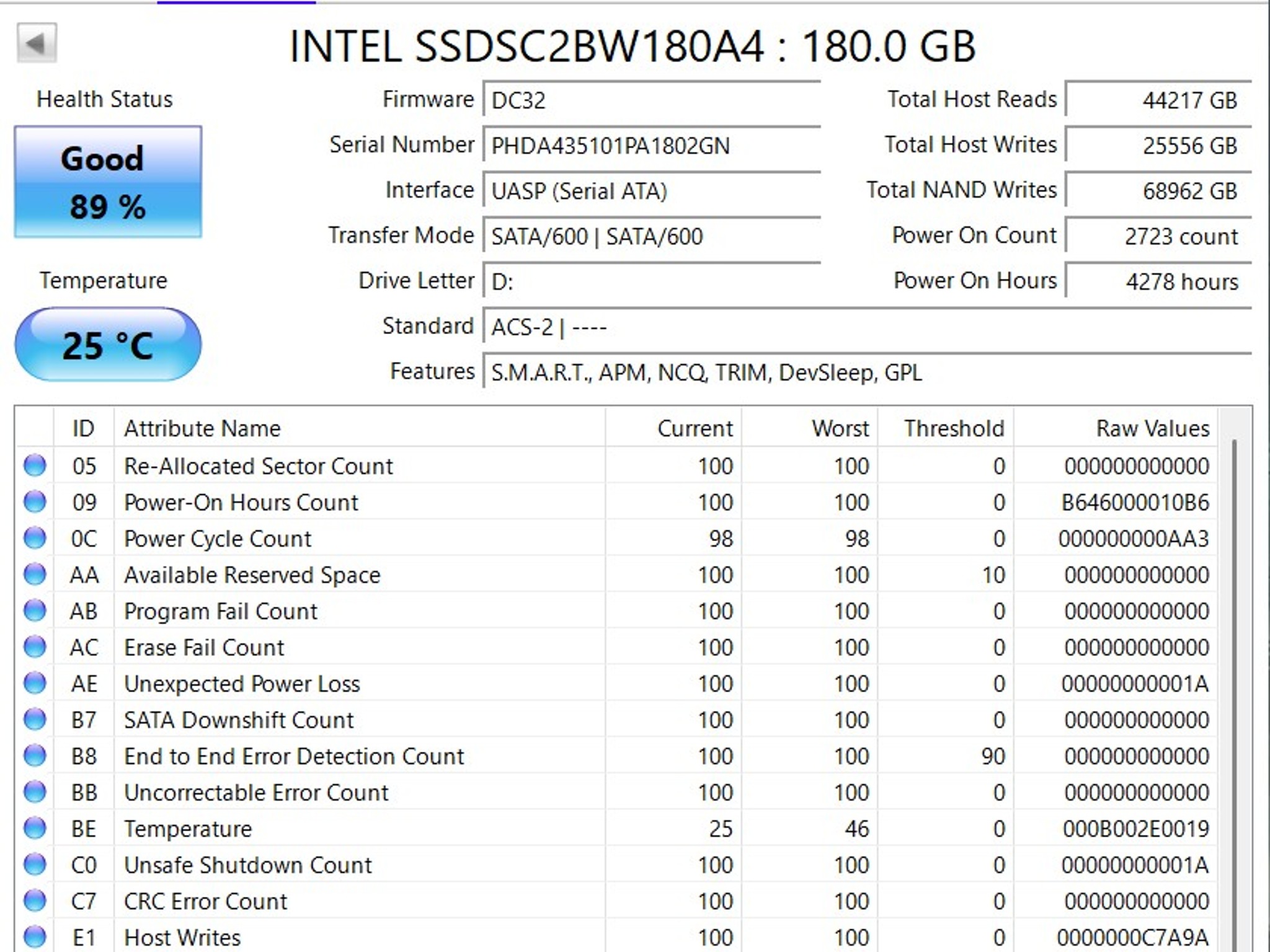Image resolution: width=1270 pixels, height=952 pixels.
Task: Click status orb for Power Cycle Count
Action: (x=35, y=538)
